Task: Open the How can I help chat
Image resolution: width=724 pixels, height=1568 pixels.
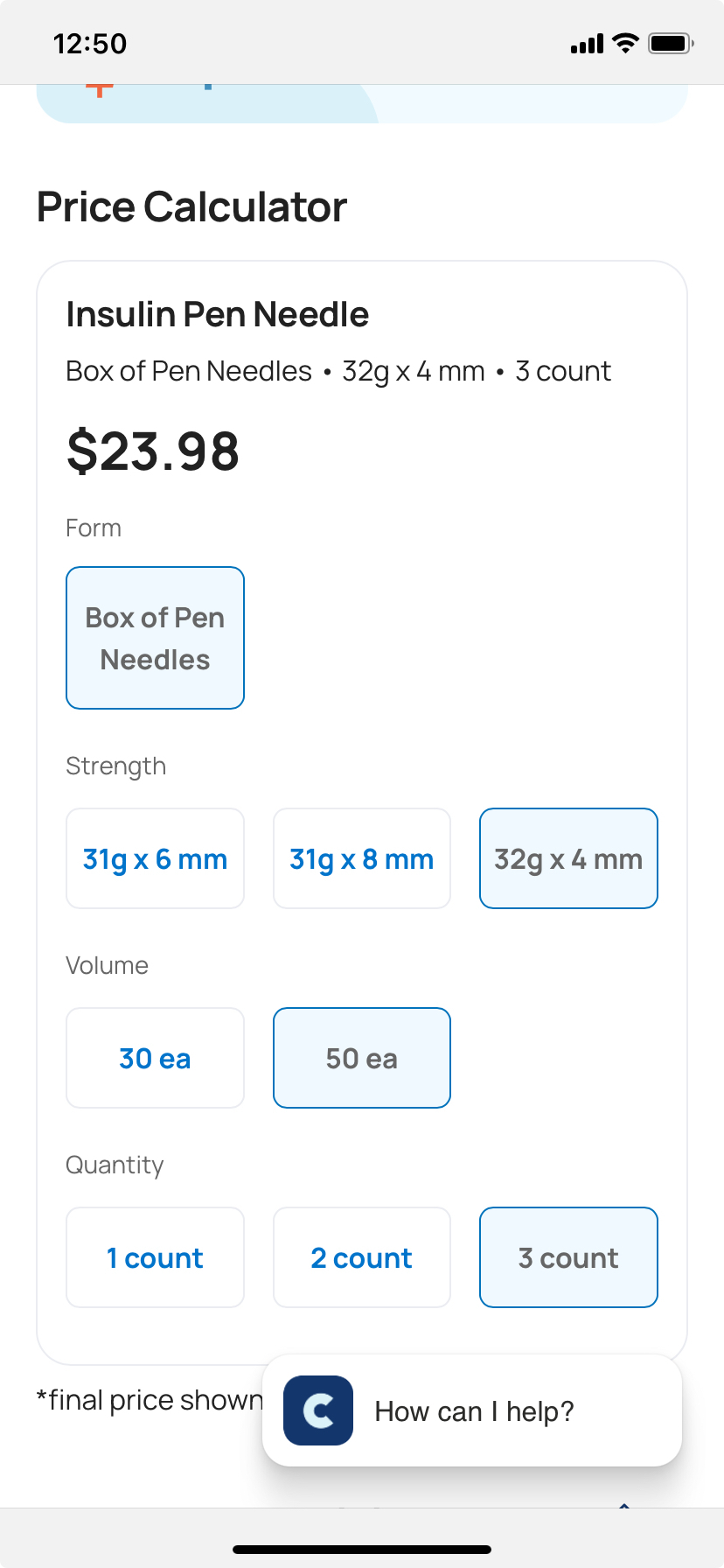Action: coord(474,1410)
